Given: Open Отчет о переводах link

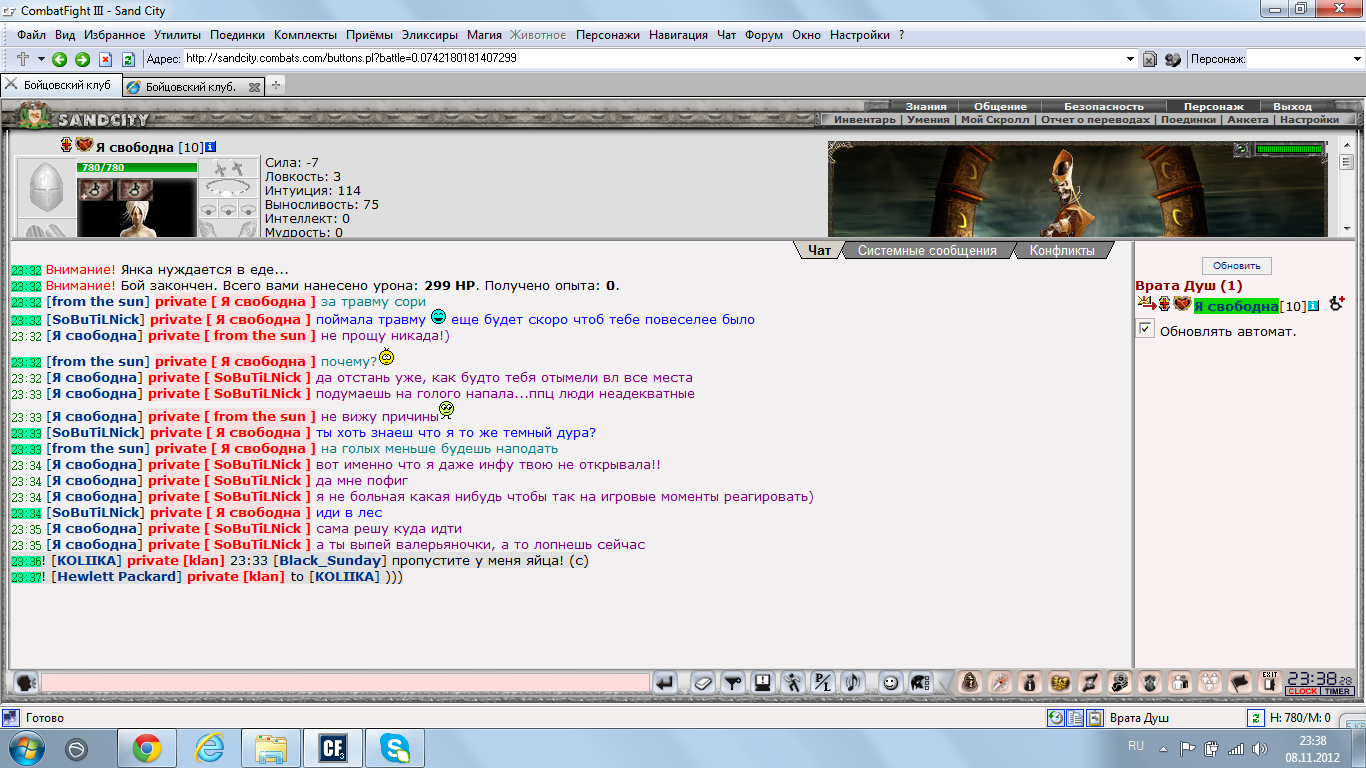Looking at the screenshot, I should 1095,119.
